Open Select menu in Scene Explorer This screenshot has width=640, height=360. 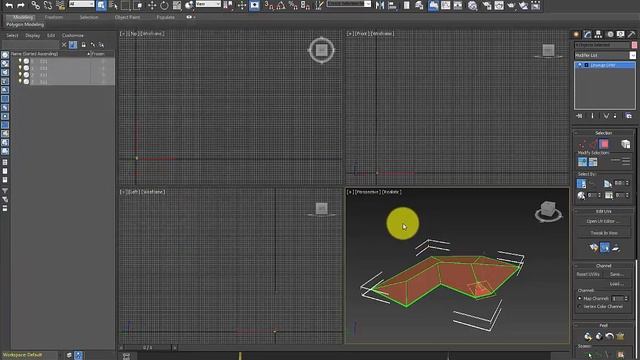(x=12, y=36)
